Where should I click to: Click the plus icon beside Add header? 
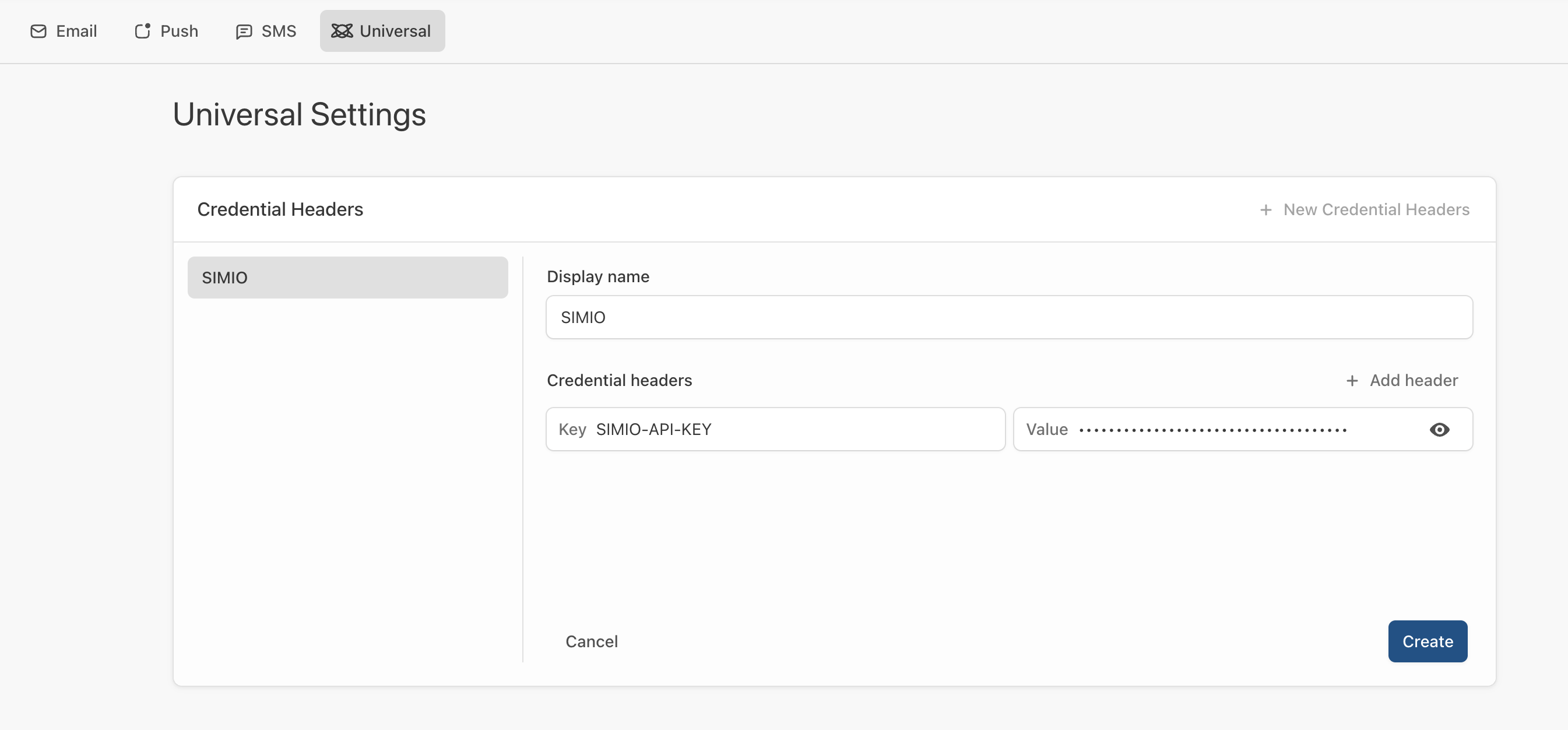[1352, 381]
